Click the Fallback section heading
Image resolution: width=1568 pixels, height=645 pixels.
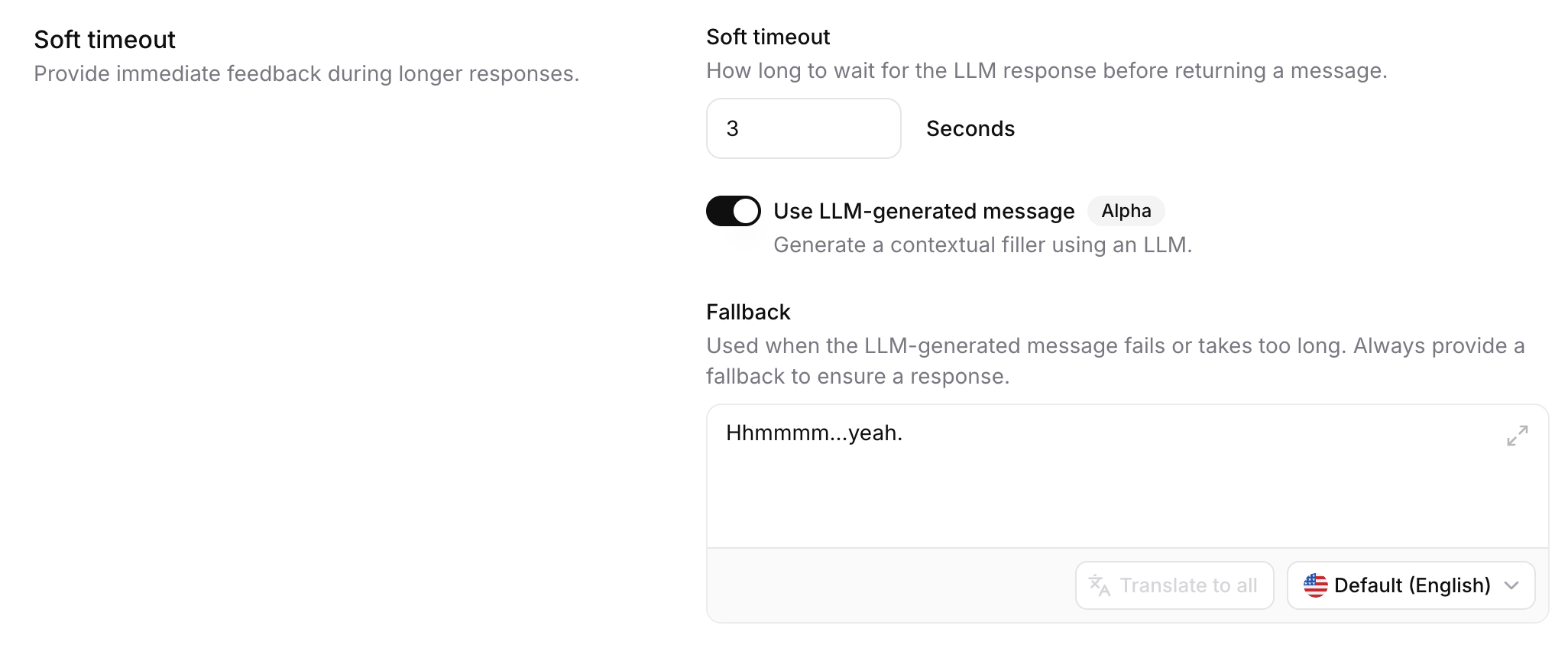[x=748, y=312]
